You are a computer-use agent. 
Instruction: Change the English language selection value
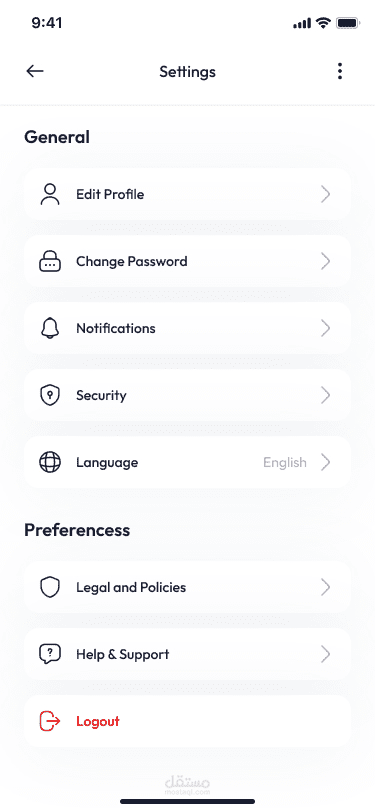click(285, 462)
